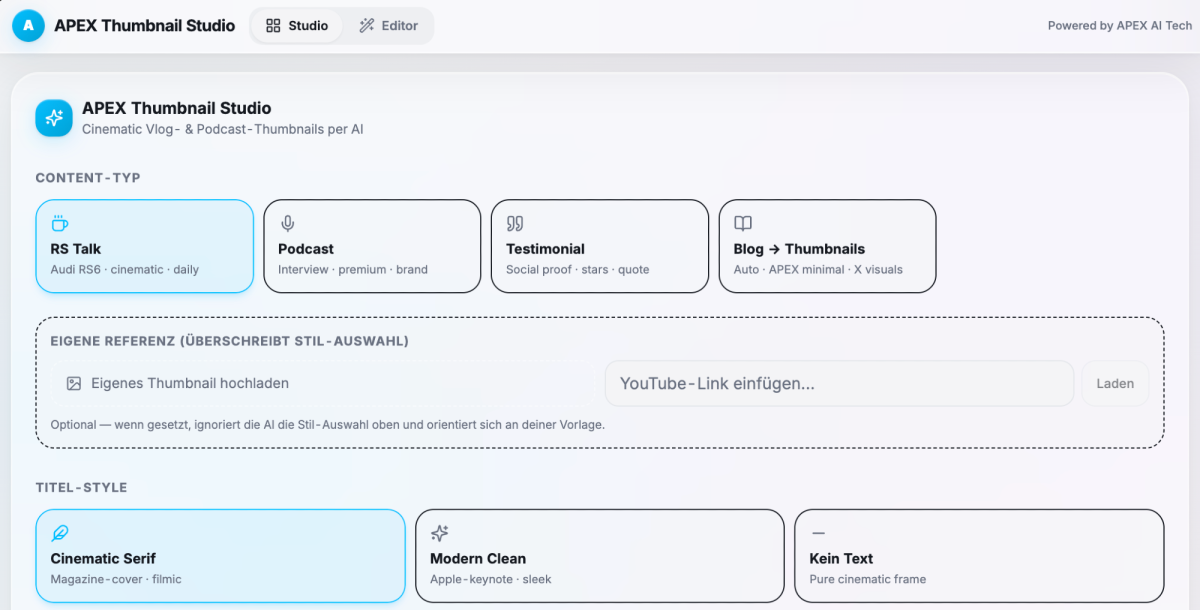The width and height of the screenshot is (1200, 610).
Task: Click 'Interview · premium · brand' text
Action: [x=353, y=269]
